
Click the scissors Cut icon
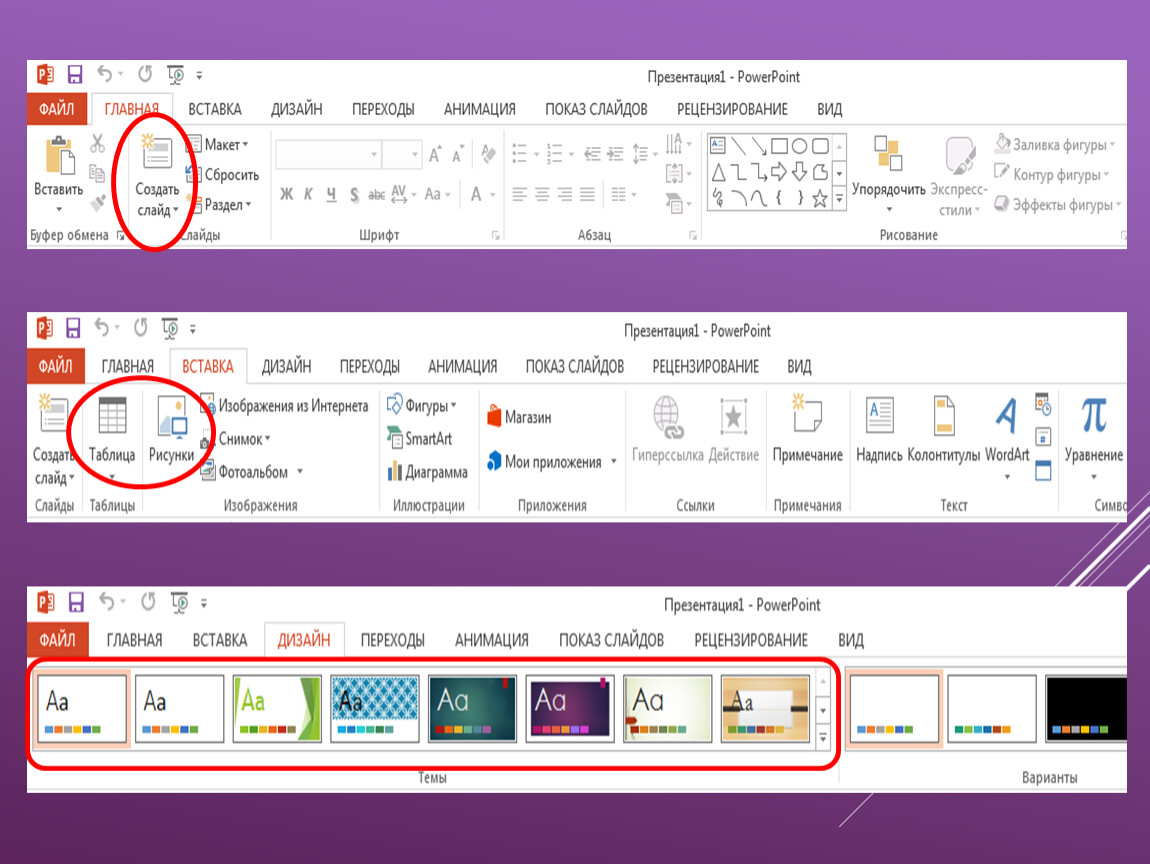(97, 143)
